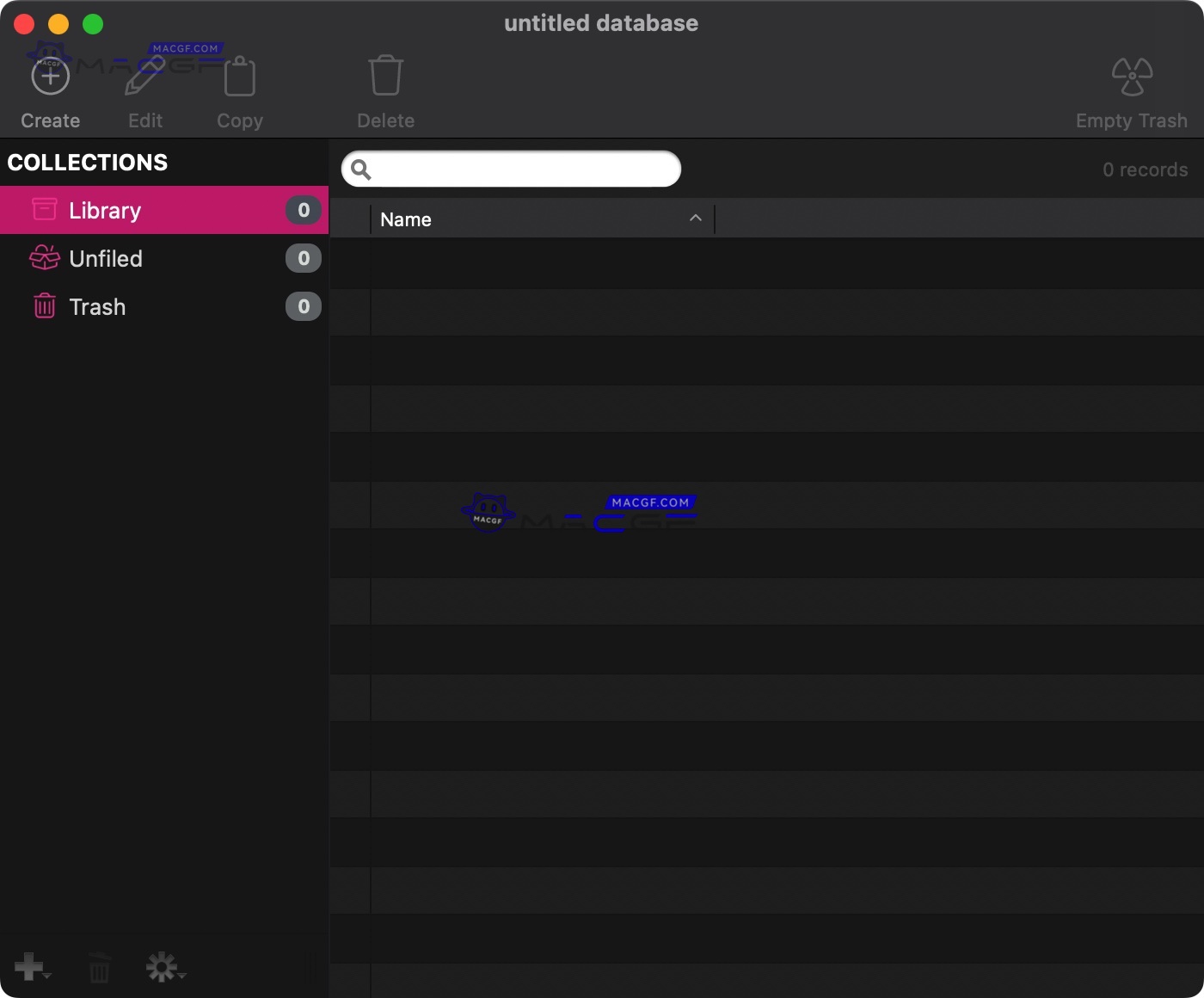Image resolution: width=1204 pixels, height=998 pixels.
Task: Click the Trash bin icon in sidebar
Action: click(44, 306)
